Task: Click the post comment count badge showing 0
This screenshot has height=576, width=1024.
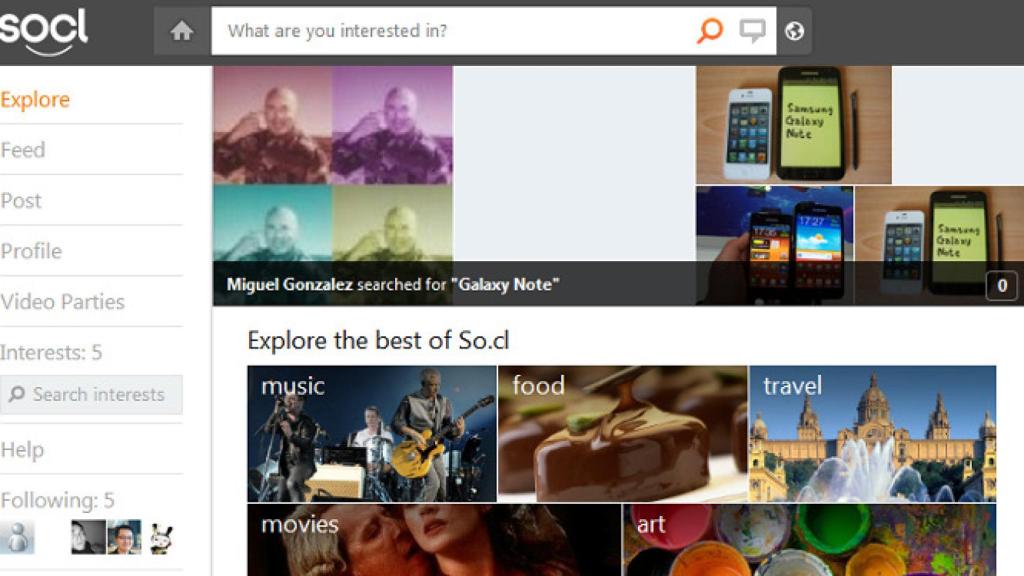Action: (1001, 285)
